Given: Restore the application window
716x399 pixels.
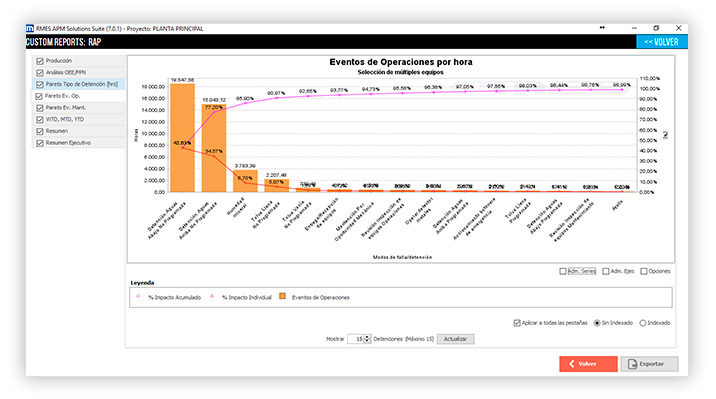Looking at the screenshot, I should point(656,28).
